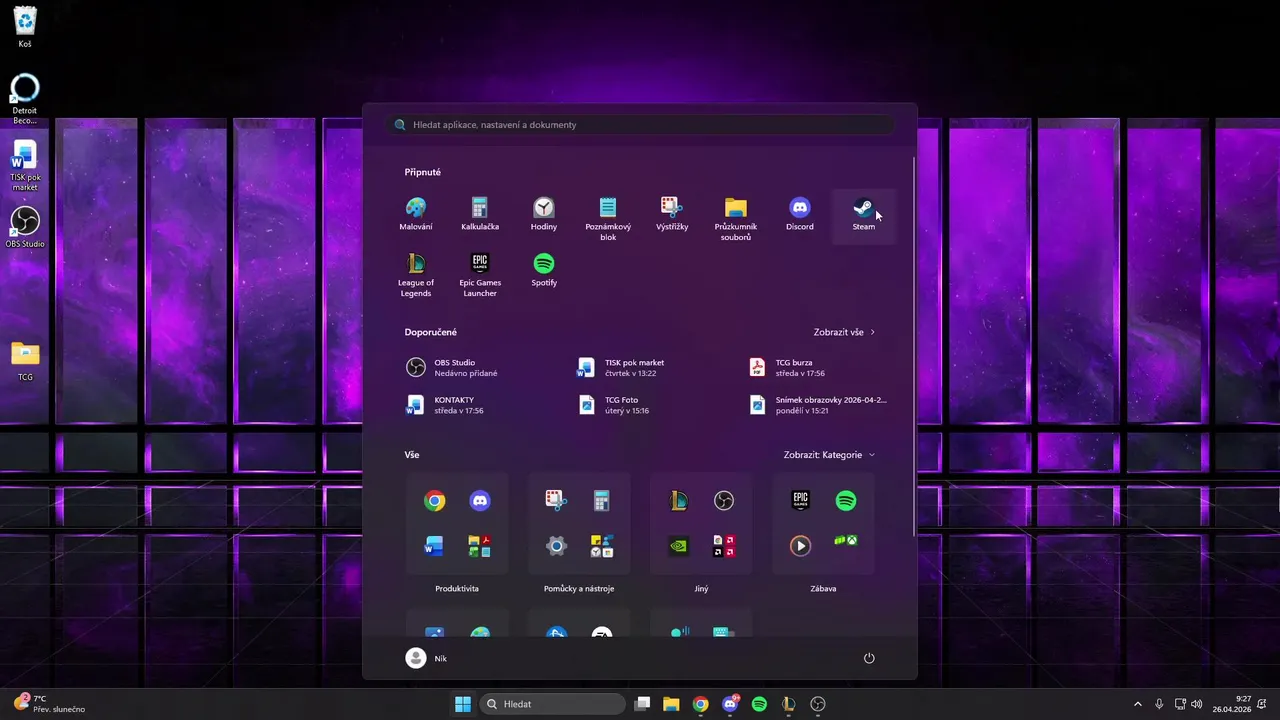Expand grouped apps in Produktivita folder
This screenshot has width=1280, height=720.
(480, 546)
